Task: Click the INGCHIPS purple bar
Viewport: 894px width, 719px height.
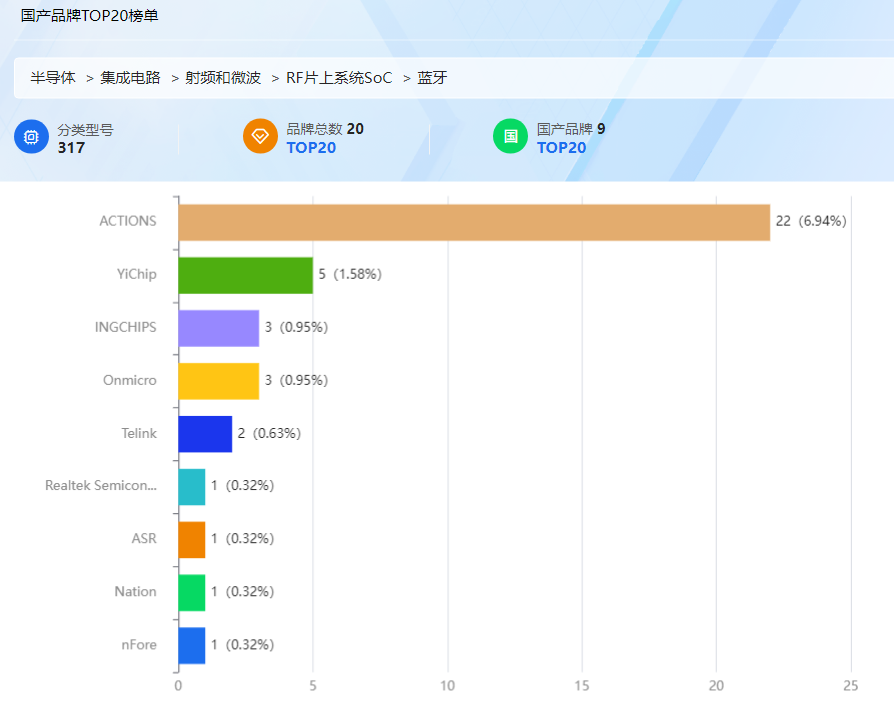Action: pos(218,328)
